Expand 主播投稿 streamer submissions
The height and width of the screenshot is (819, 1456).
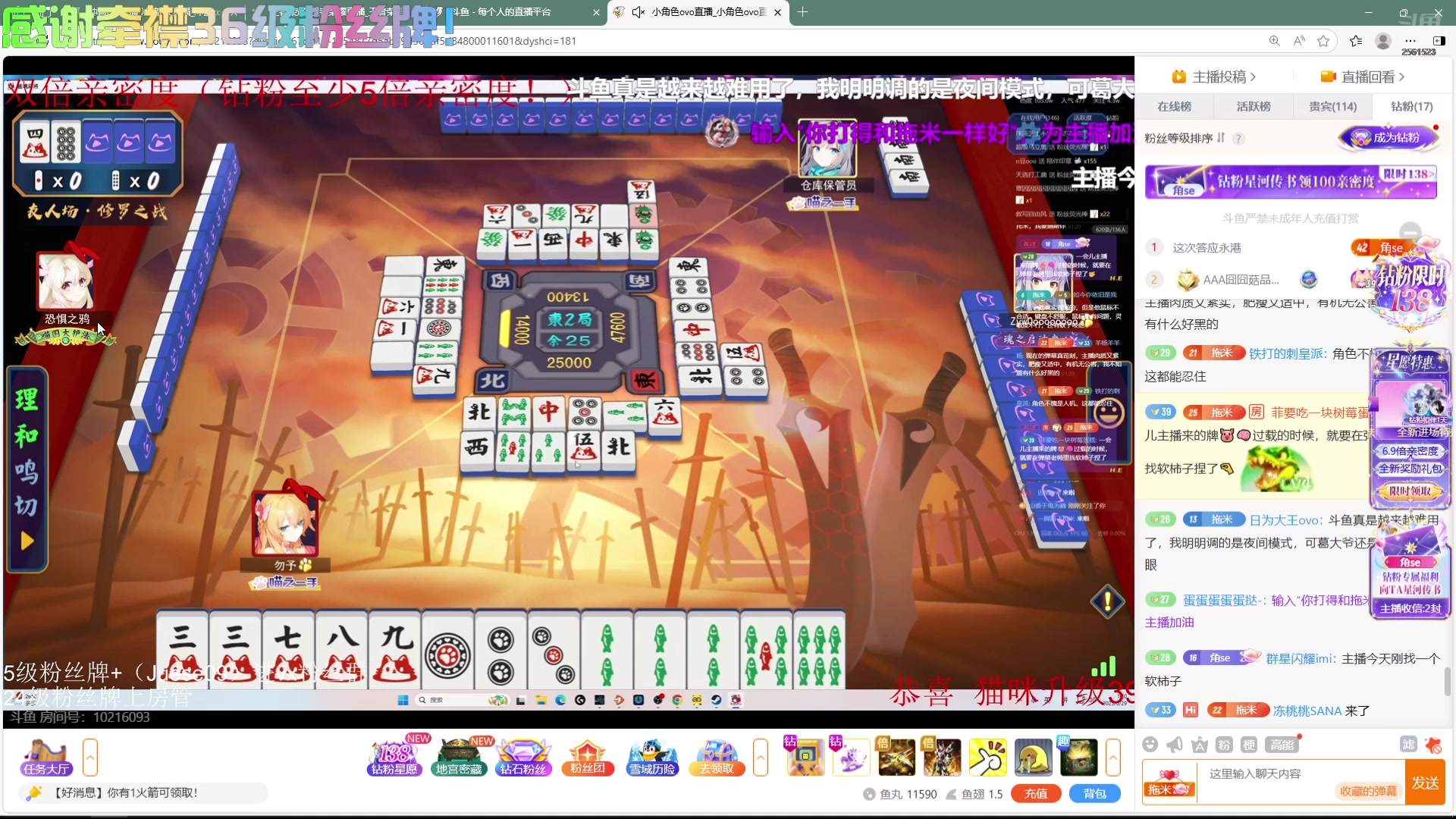1213,77
